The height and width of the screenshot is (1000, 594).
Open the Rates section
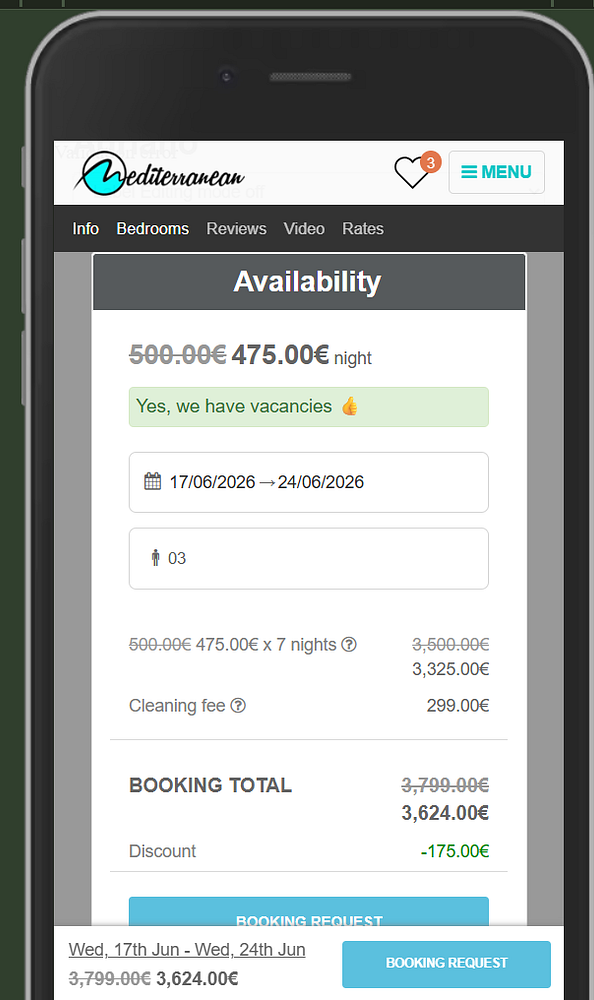coord(363,229)
